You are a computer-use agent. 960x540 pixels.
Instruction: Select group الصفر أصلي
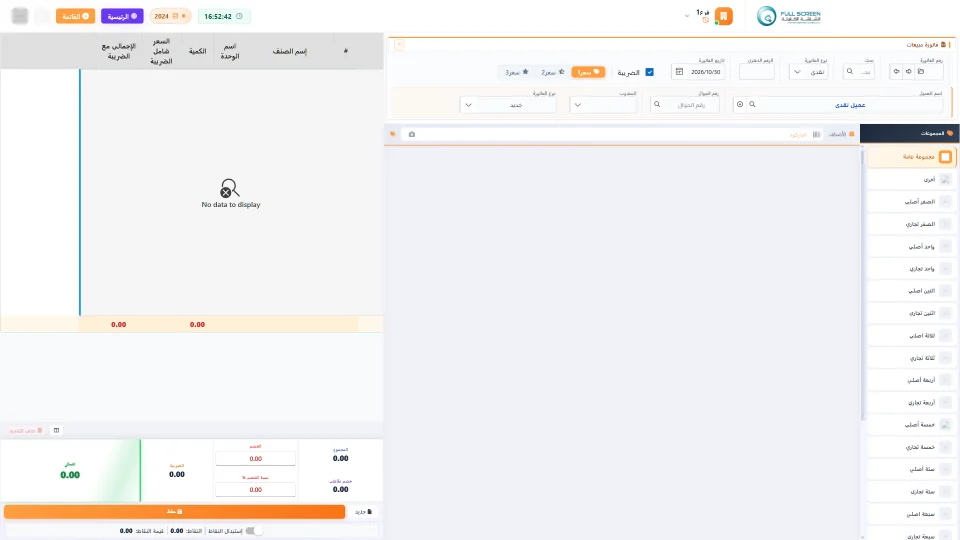(x=912, y=201)
